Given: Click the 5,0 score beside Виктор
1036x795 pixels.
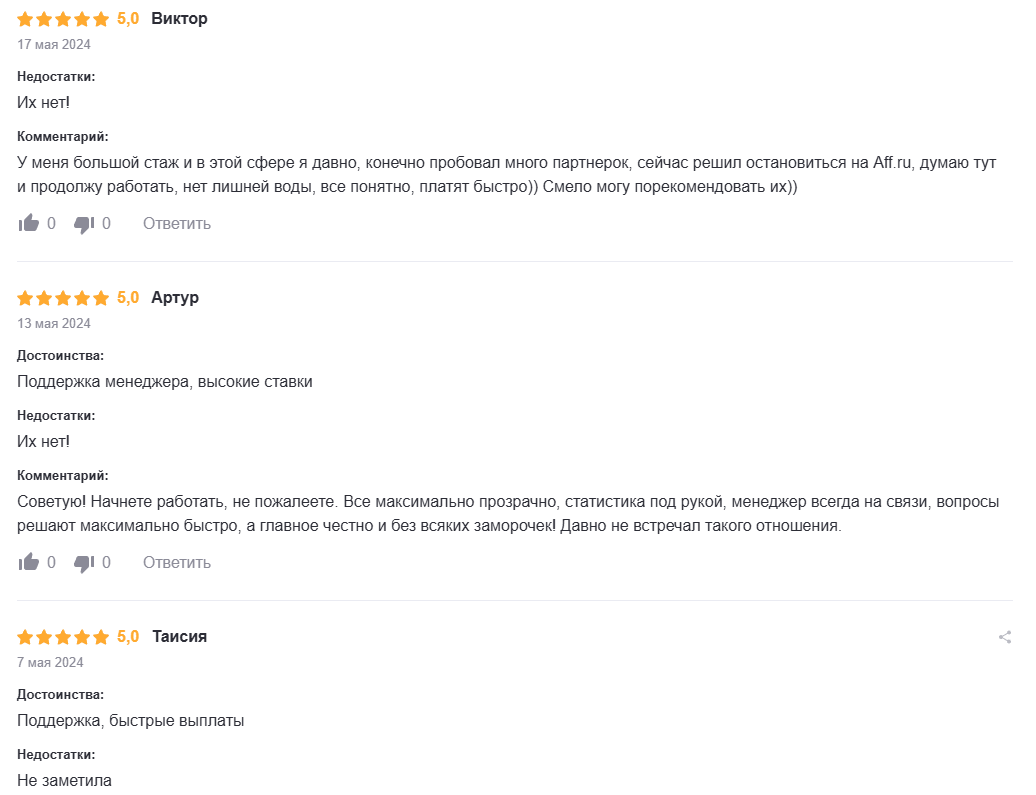Looking at the screenshot, I should point(128,18).
